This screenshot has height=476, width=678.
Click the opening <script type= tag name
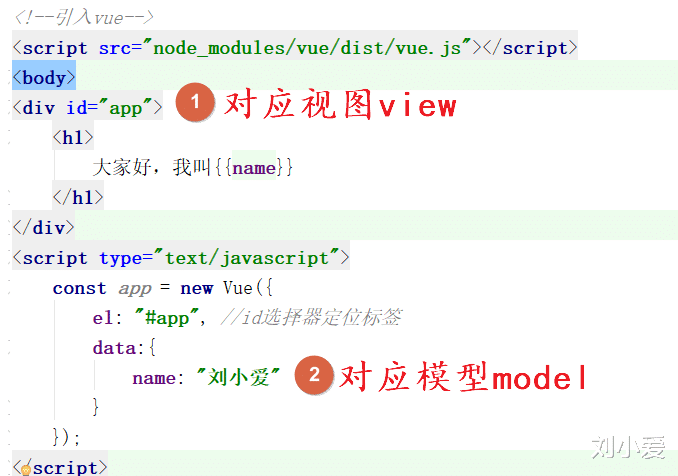55,259
